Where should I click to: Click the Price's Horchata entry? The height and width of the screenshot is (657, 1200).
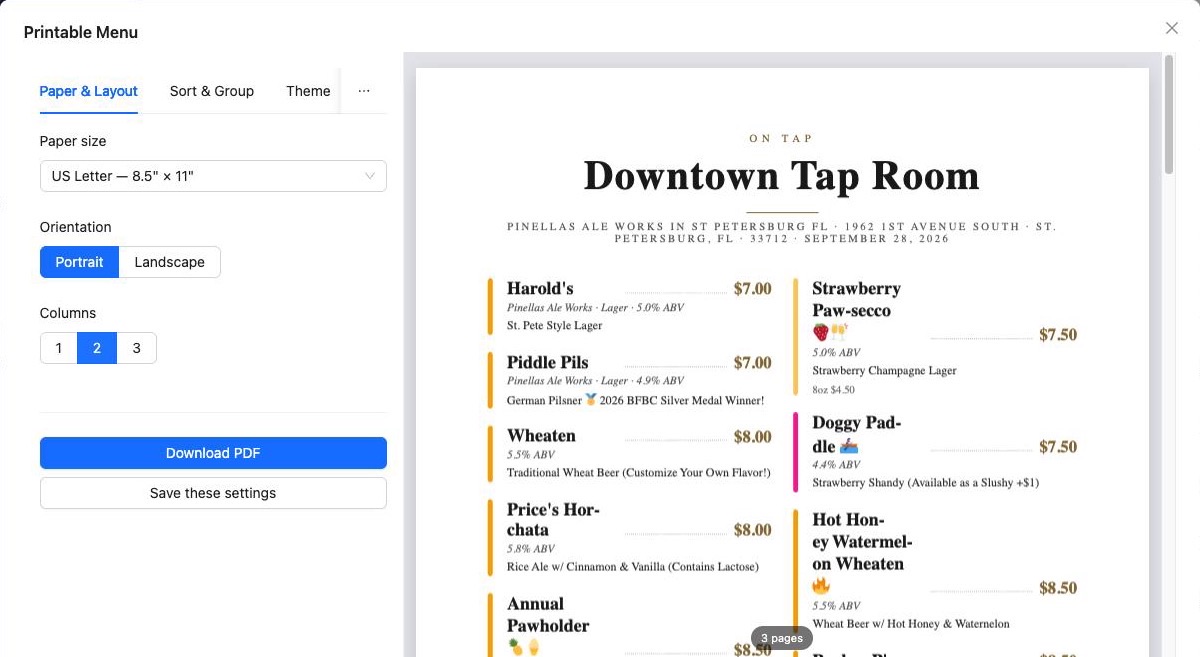point(630,538)
